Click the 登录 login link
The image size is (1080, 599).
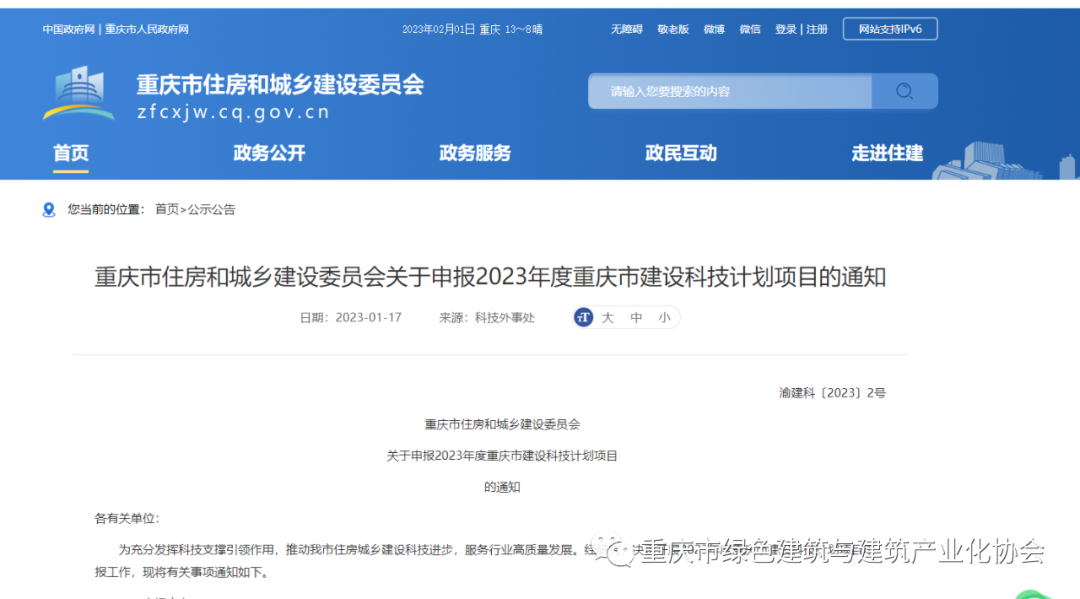785,29
